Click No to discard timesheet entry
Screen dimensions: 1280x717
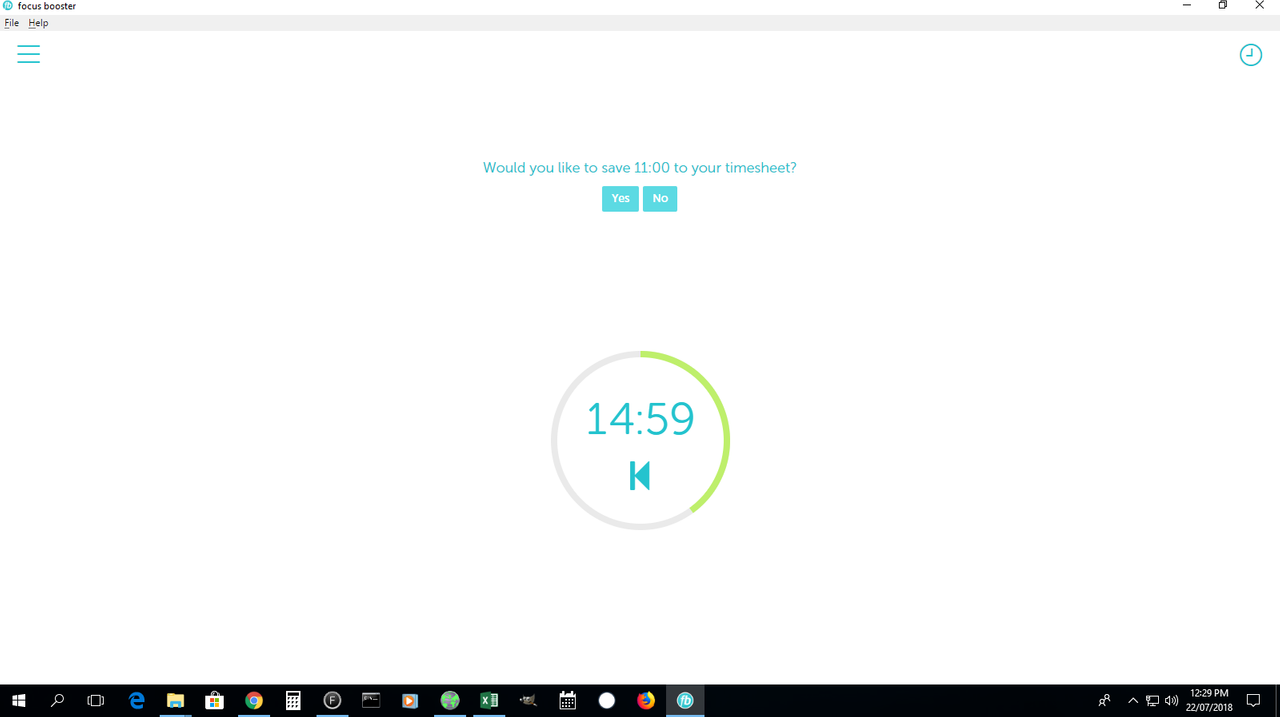[x=660, y=198]
